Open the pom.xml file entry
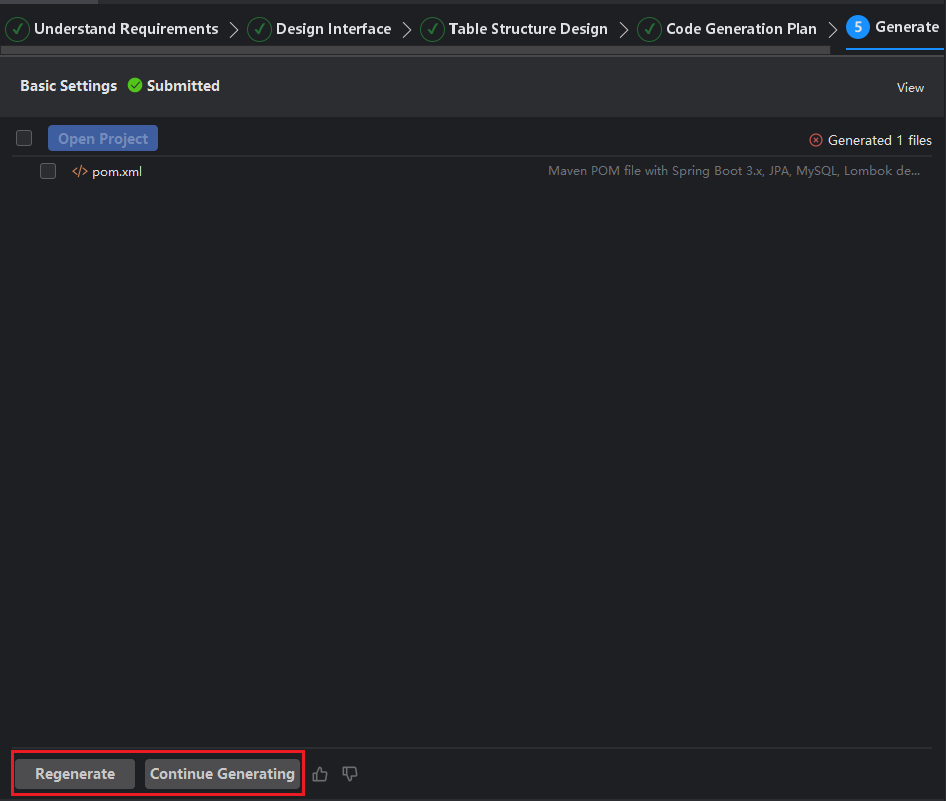 [x=117, y=172]
